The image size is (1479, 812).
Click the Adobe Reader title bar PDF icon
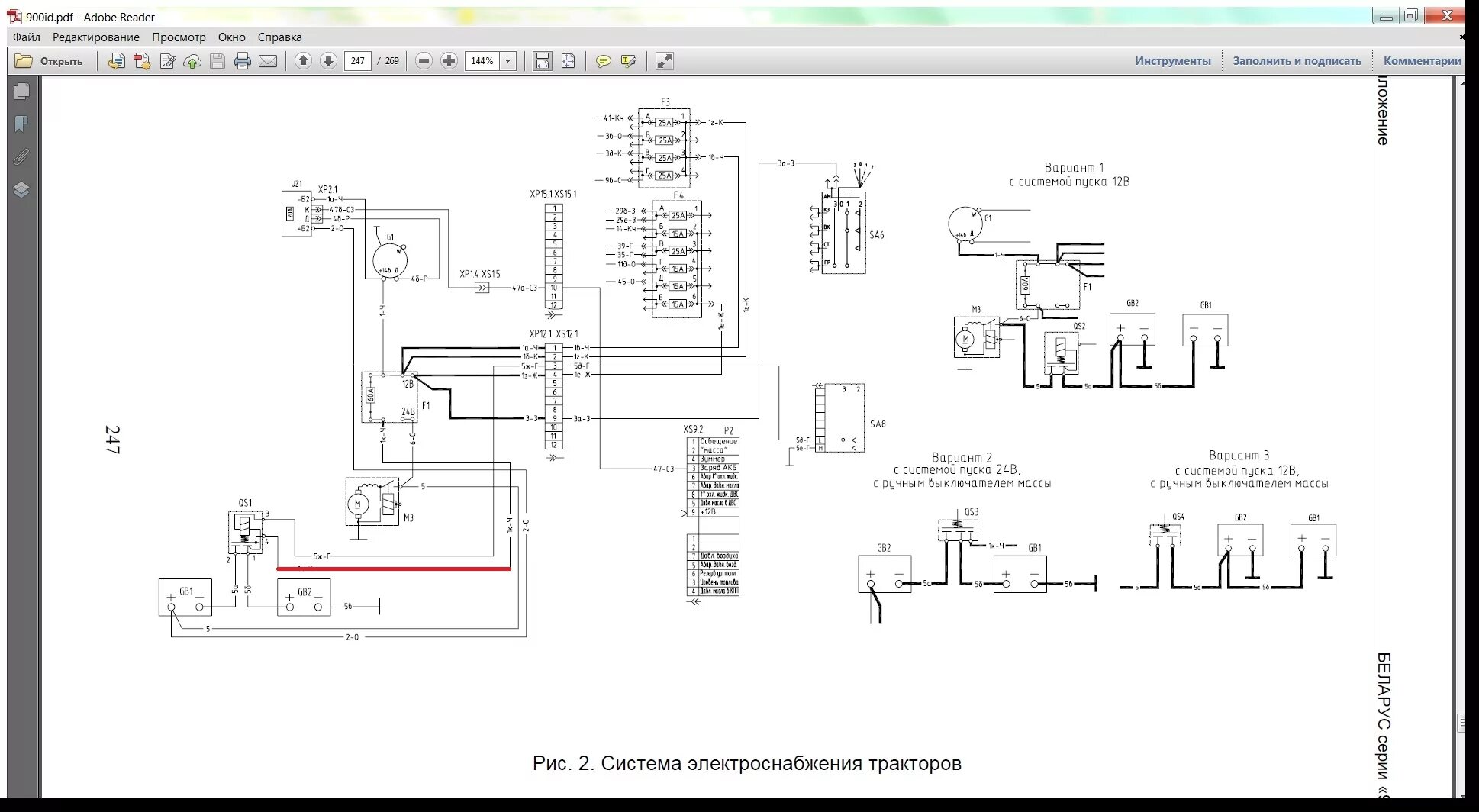(15, 17)
